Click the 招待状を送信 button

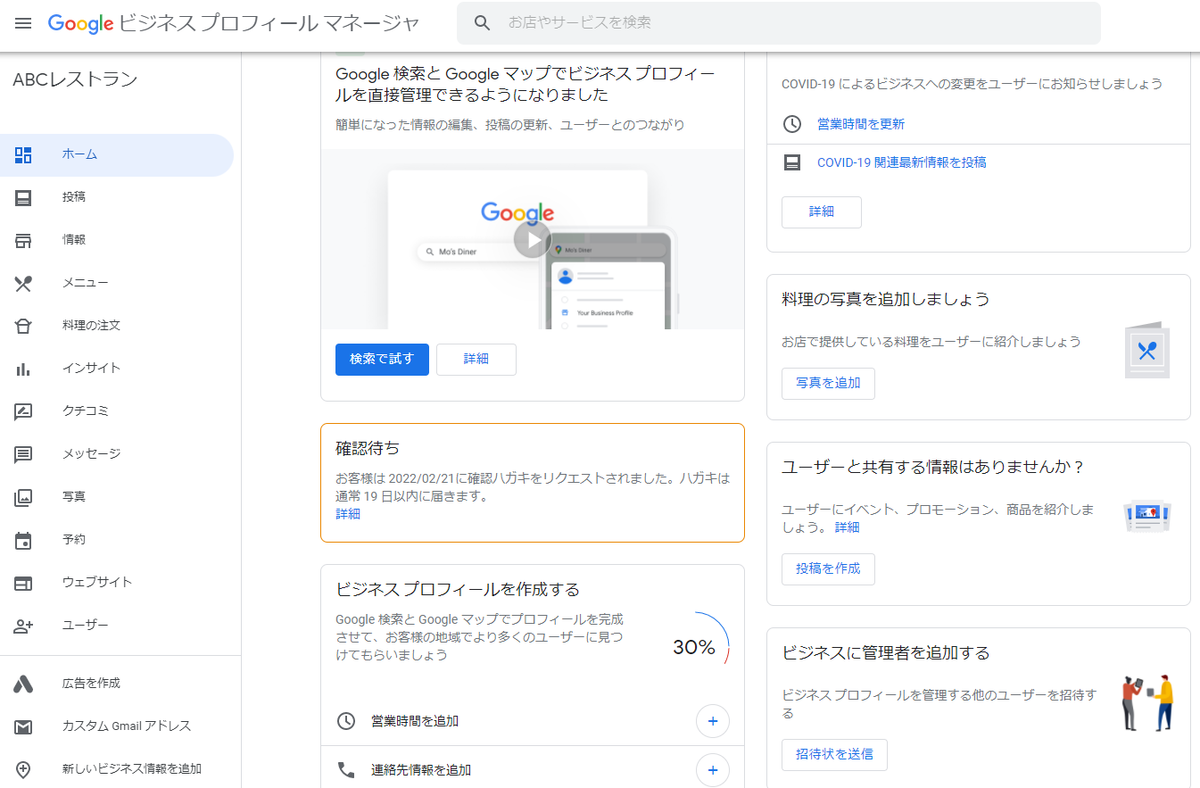pyautogui.click(x=834, y=755)
